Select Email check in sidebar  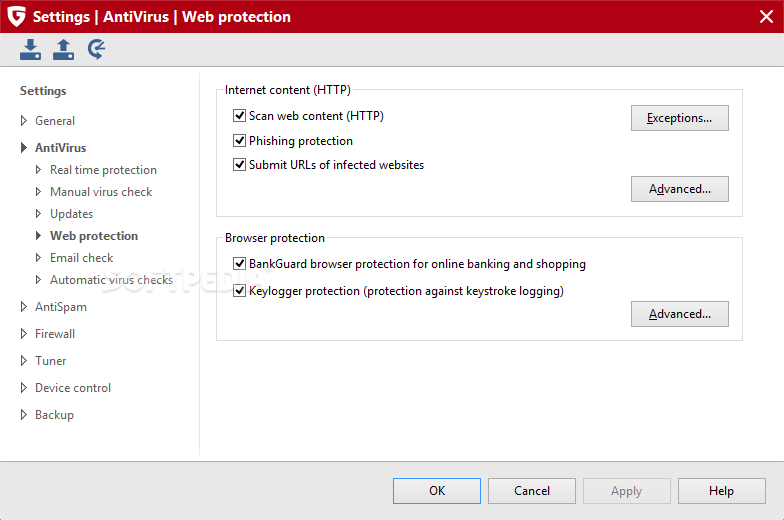pyautogui.click(x=82, y=258)
